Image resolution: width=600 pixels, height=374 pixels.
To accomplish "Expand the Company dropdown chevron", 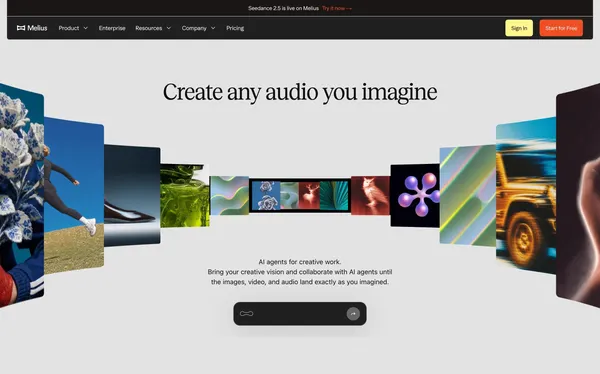I will [x=213, y=28].
